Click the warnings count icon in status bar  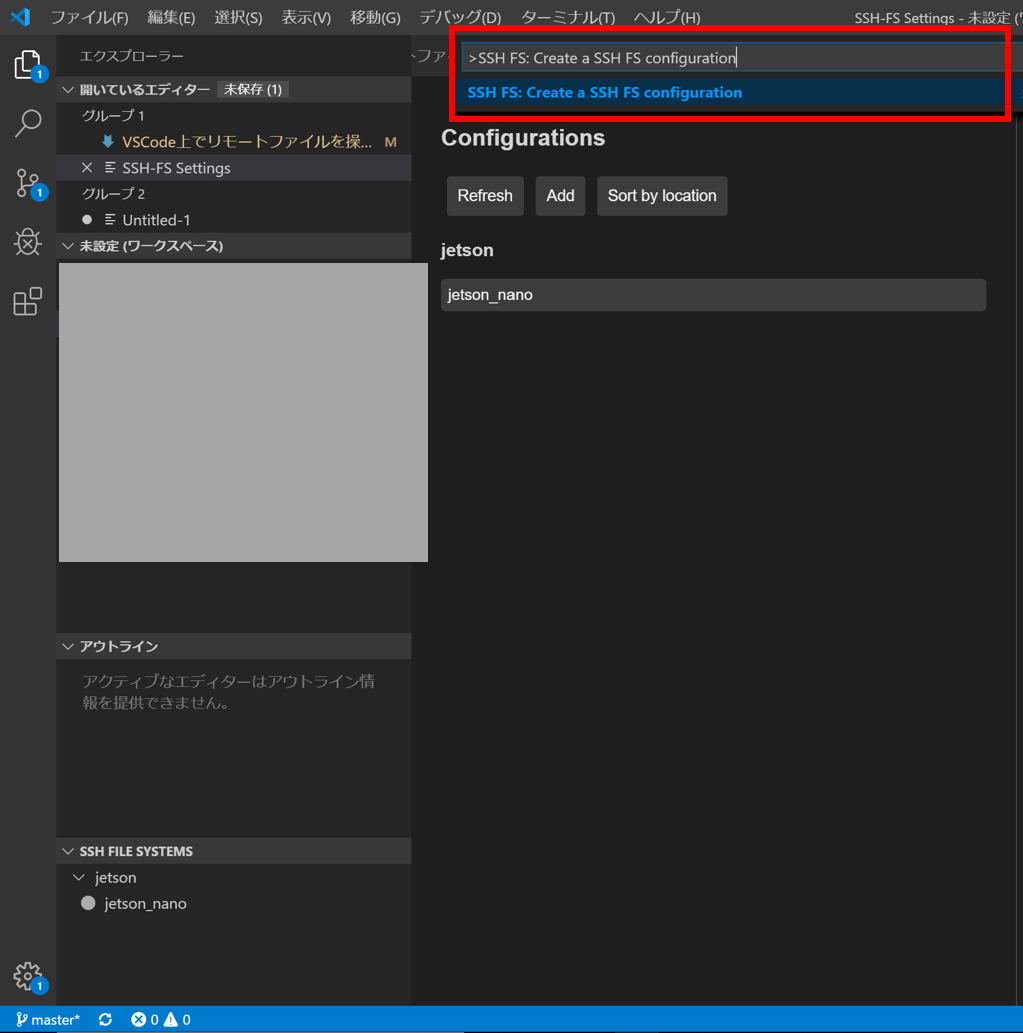(171, 1019)
